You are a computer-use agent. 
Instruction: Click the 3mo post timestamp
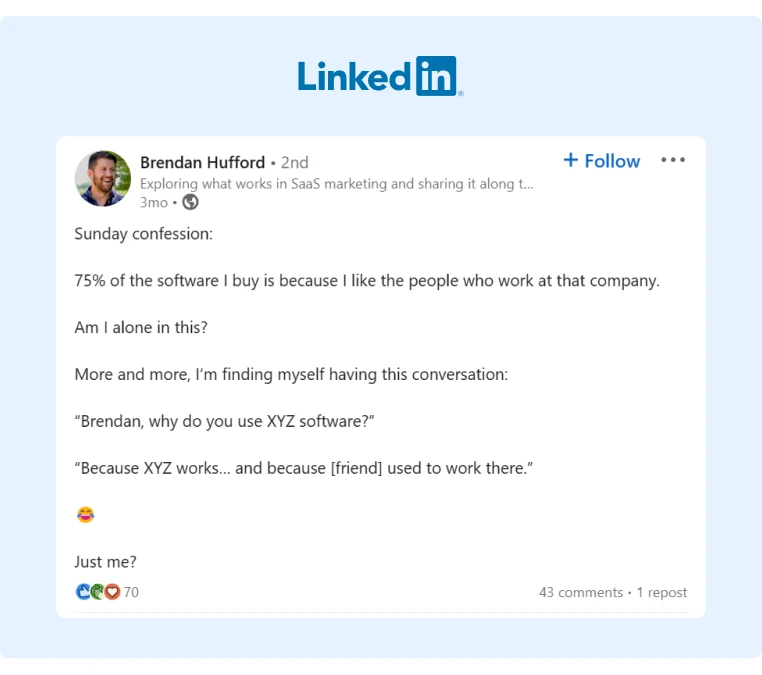[x=154, y=202]
